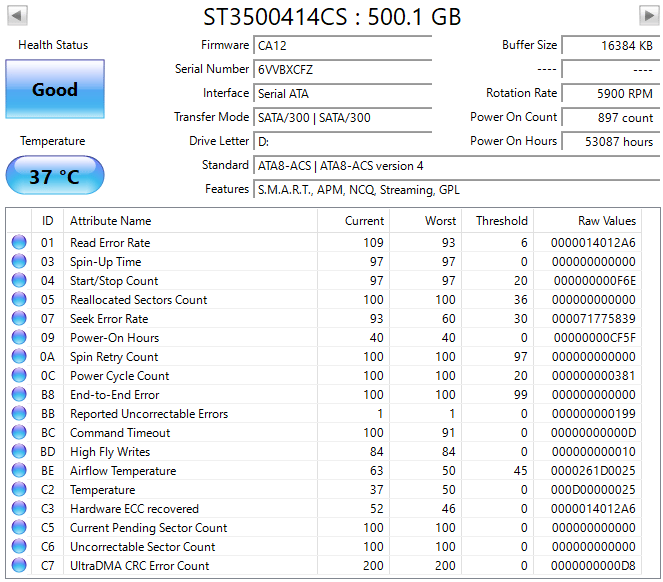Click status orb for End-to-End Error

[x=19, y=395]
